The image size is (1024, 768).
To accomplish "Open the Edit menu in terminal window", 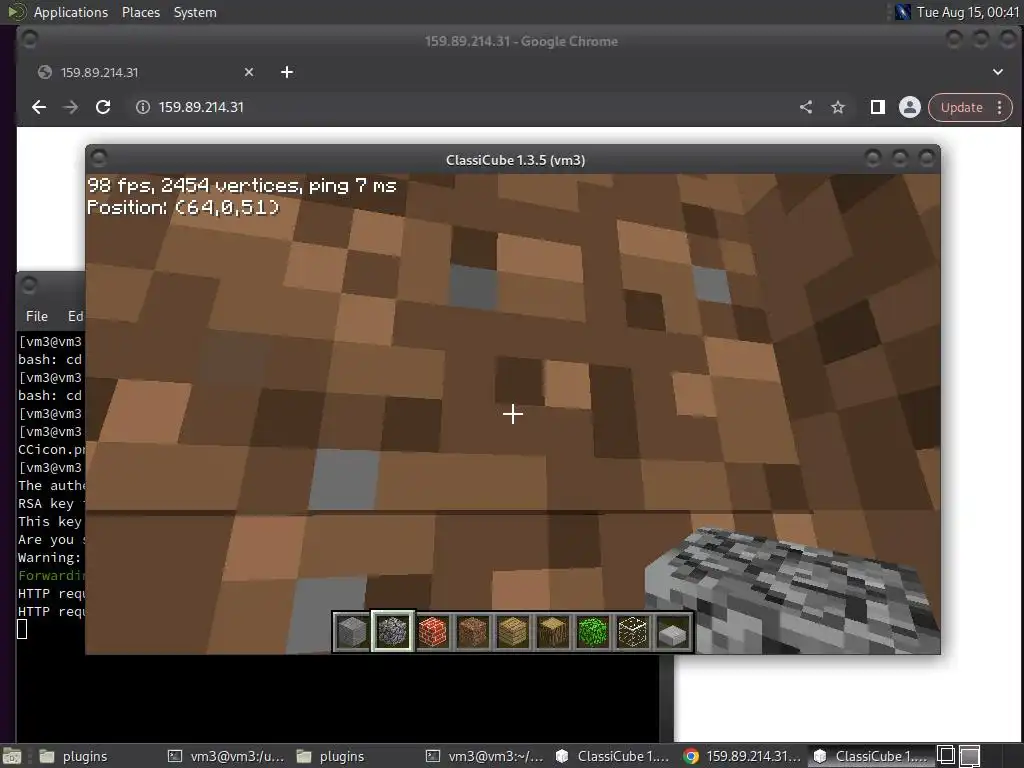I will click(x=75, y=316).
